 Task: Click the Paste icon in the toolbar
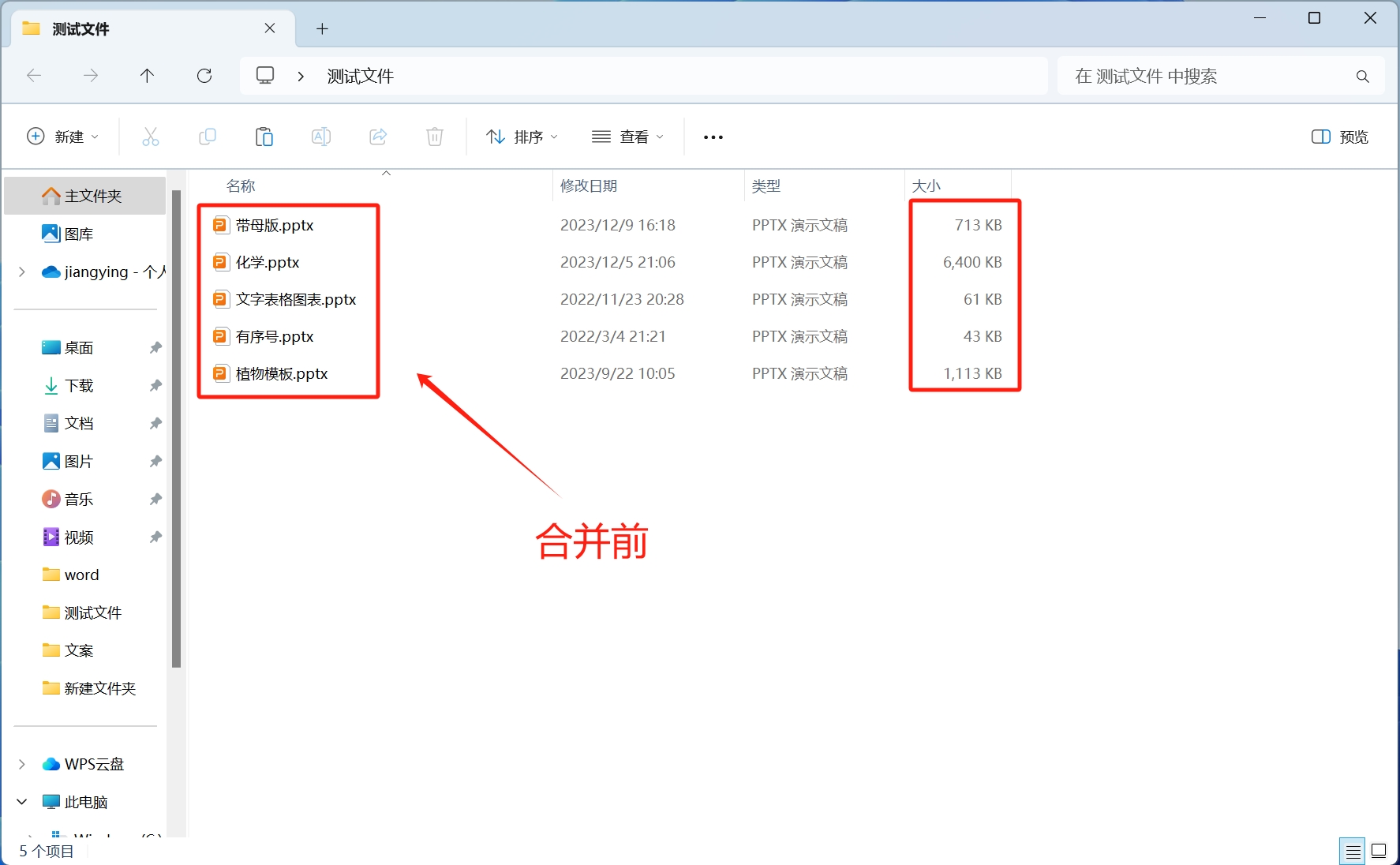(264, 137)
